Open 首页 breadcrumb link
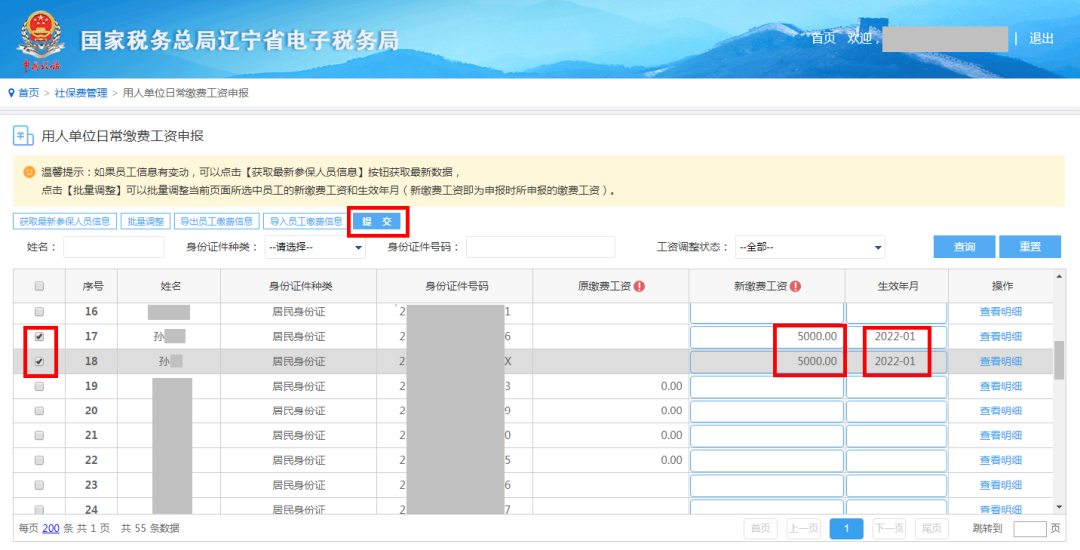The width and height of the screenshot is (1080, 550). [x=28, y=93]
